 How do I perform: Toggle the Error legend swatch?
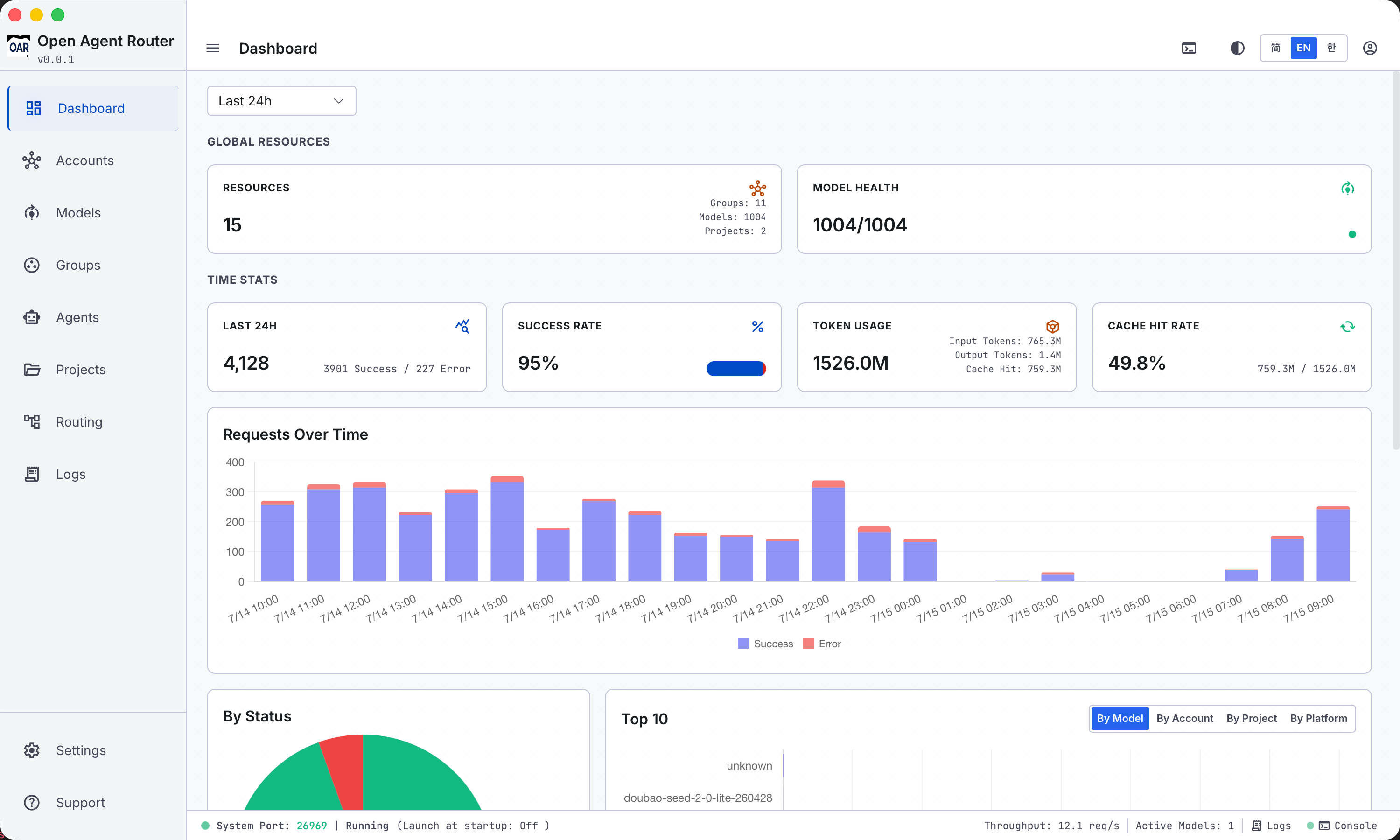808,644
